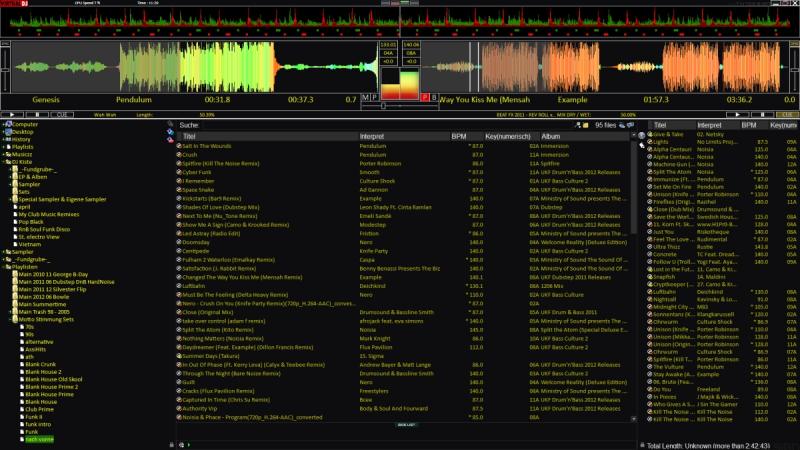Click the right deck orange waveform
Image resolution: width=800 pixels, height=450 pixels.
pos(605,67)
